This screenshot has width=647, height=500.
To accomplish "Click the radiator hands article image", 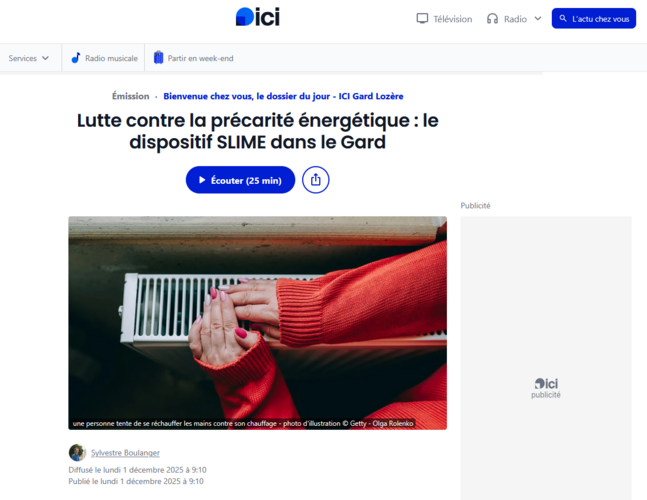I will coord(257,323).
